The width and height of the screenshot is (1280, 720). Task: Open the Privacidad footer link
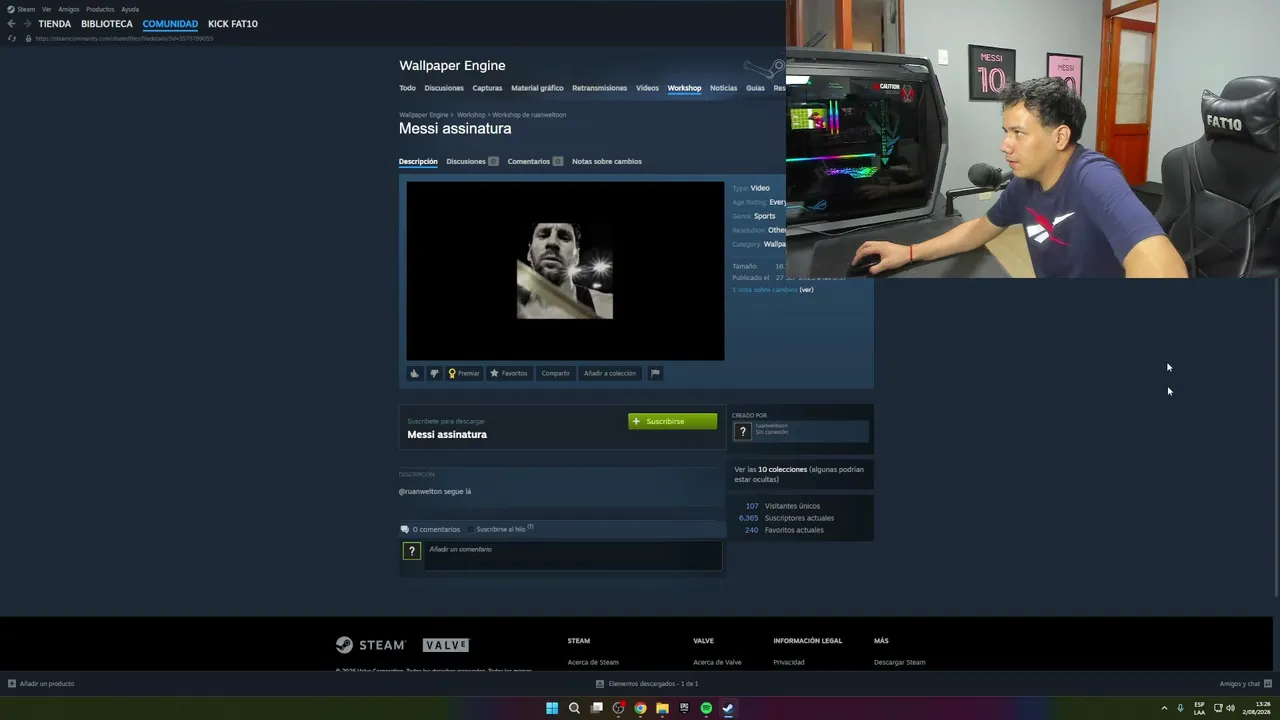tap(789, 662)
